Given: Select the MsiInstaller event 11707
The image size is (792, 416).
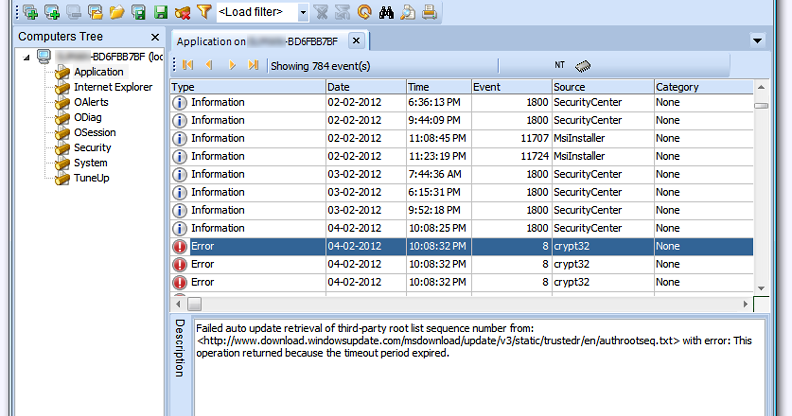Looking at the screenshot, I should click(x=462, y=138).
